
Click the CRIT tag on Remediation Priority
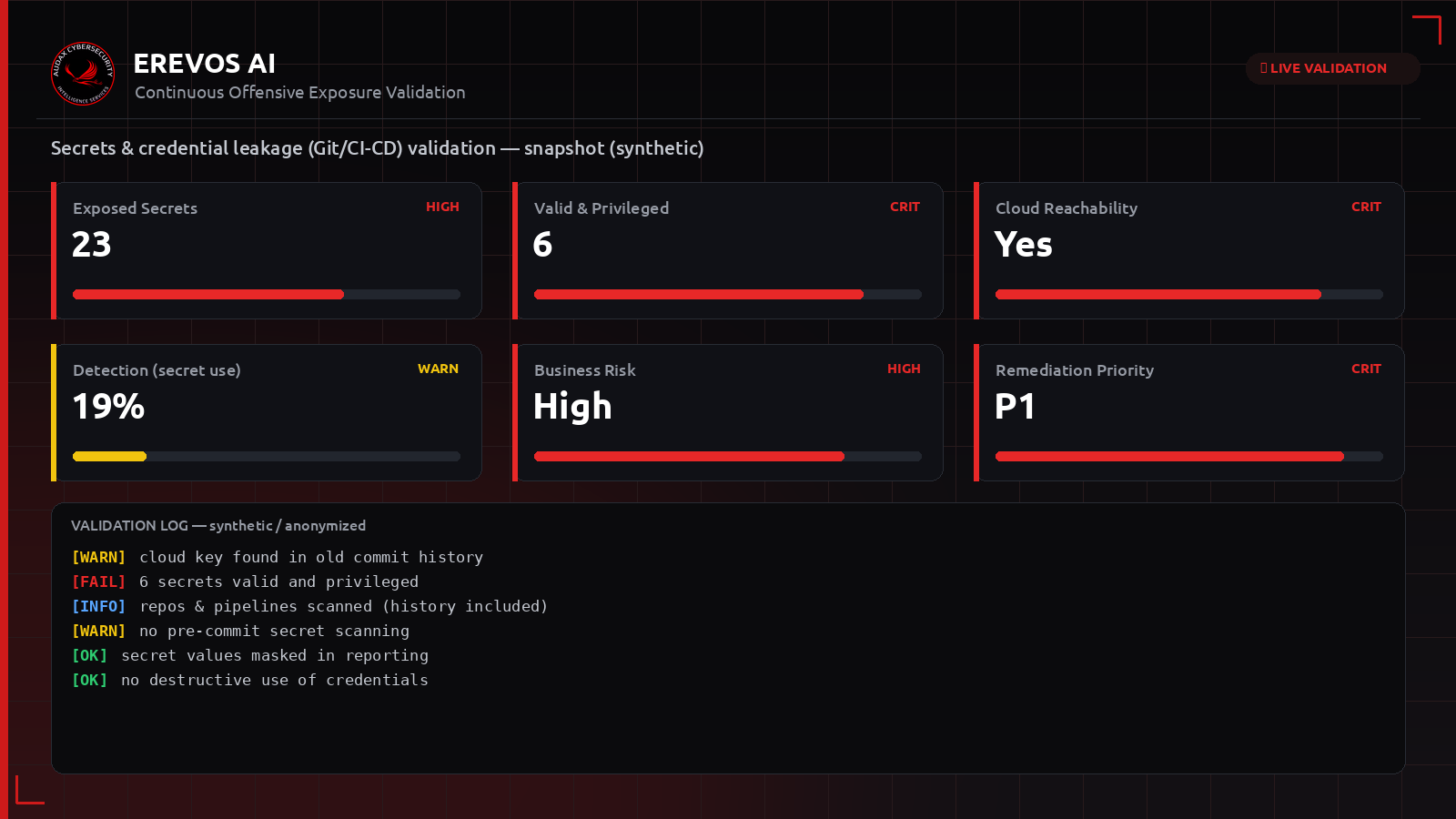(1366, 369)
